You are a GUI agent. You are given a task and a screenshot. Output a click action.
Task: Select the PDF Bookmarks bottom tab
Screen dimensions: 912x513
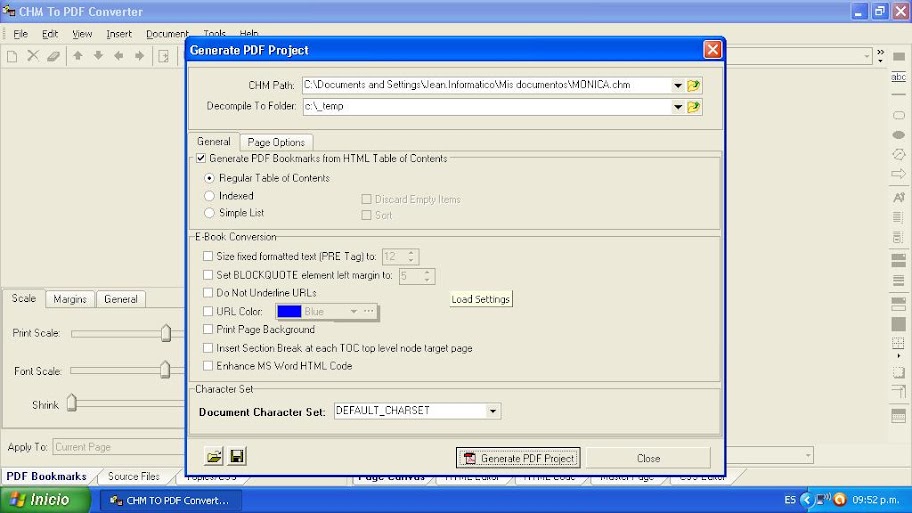pos(47,476)
